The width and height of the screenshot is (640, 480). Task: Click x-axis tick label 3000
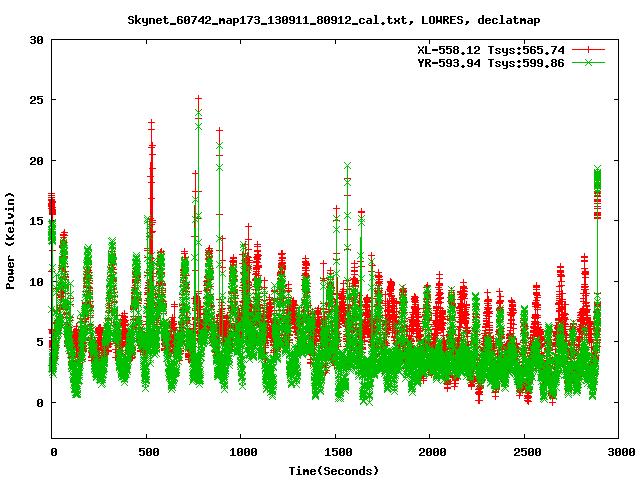(x=621, y=452)
